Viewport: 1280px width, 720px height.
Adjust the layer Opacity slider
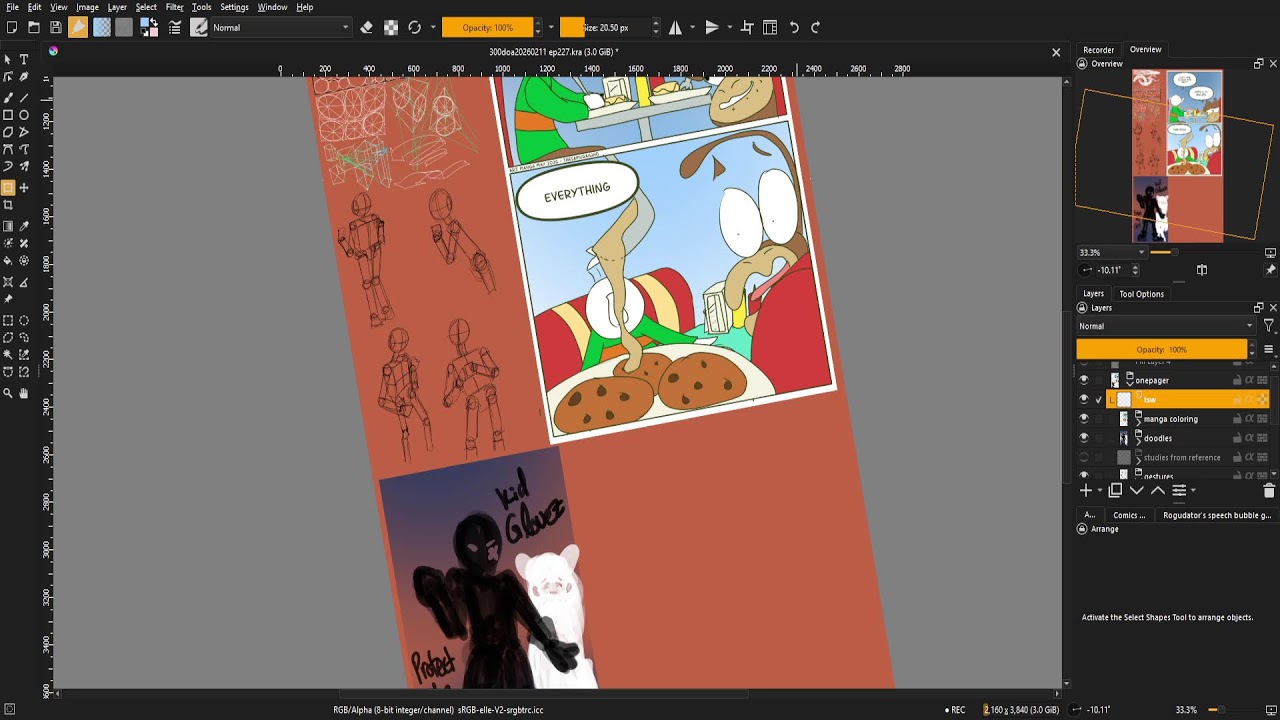(x=1162, y=349)
